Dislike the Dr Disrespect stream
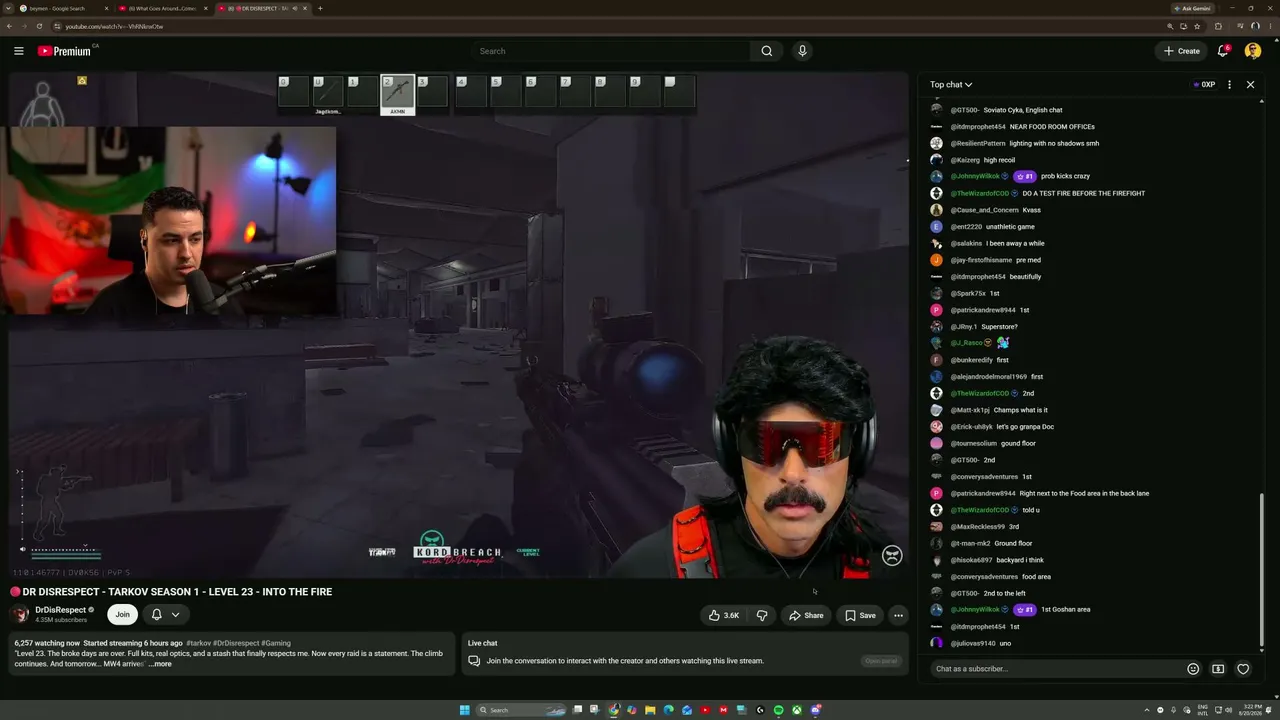The image size is (1280, 720). [762, 615]
